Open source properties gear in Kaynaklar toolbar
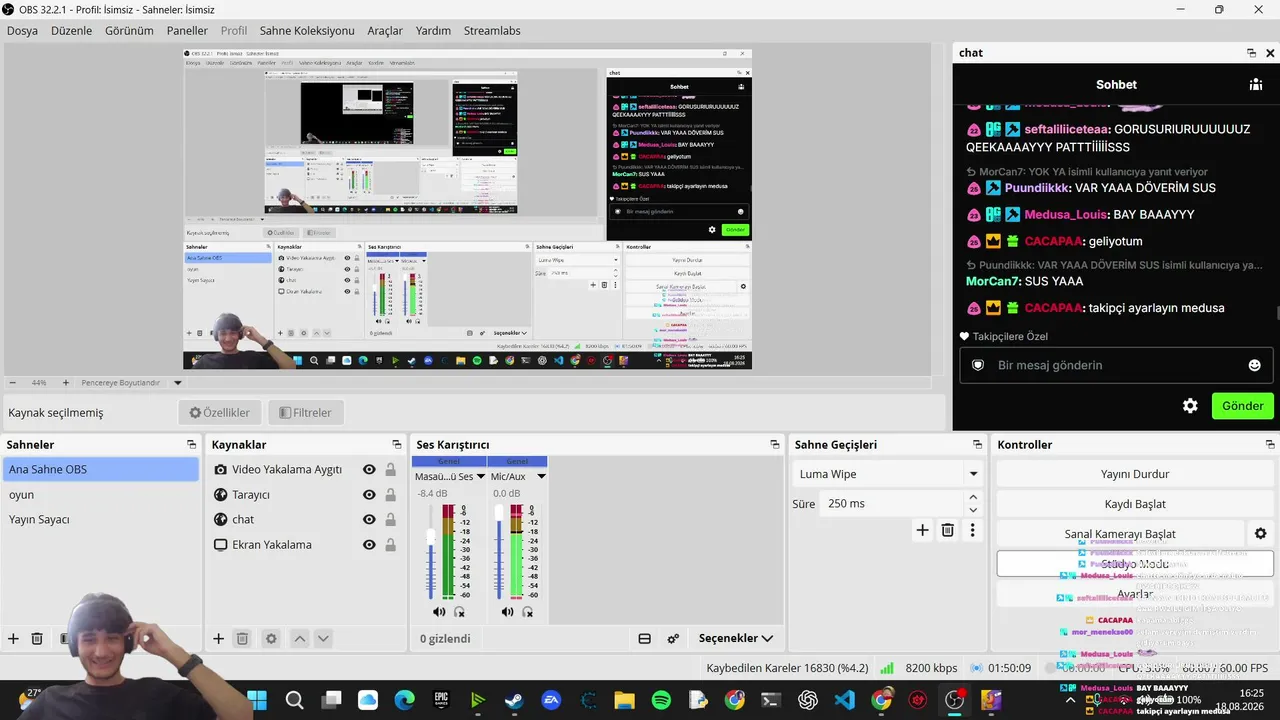This screenshot has width=1280, height=720. click(270, 638)
